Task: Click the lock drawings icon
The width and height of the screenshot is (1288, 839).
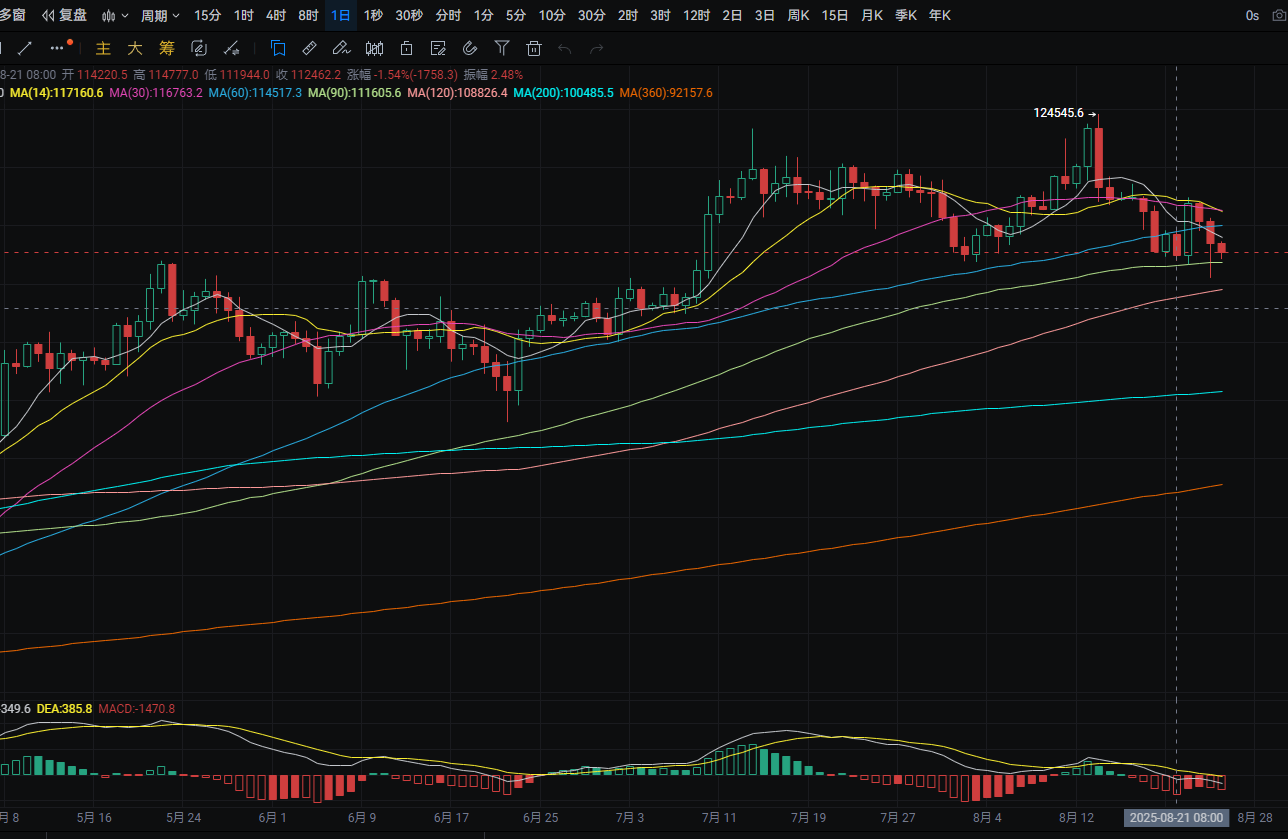Action: tap(405, 48)
